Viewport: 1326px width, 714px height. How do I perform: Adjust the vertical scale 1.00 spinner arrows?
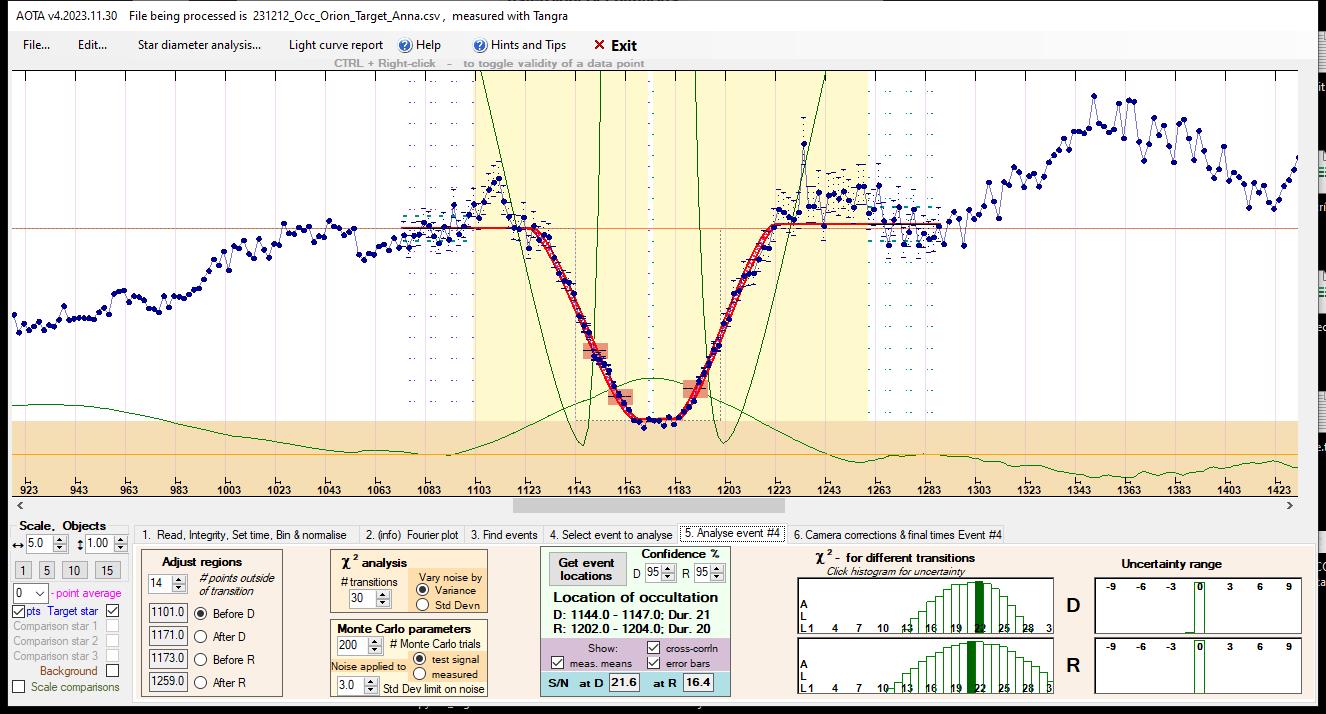click(x=121, y=544)
